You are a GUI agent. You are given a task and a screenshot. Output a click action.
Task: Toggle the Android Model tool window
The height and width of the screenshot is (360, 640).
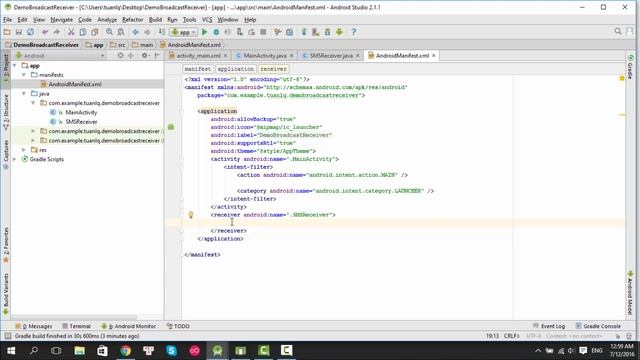pos(630,292)
